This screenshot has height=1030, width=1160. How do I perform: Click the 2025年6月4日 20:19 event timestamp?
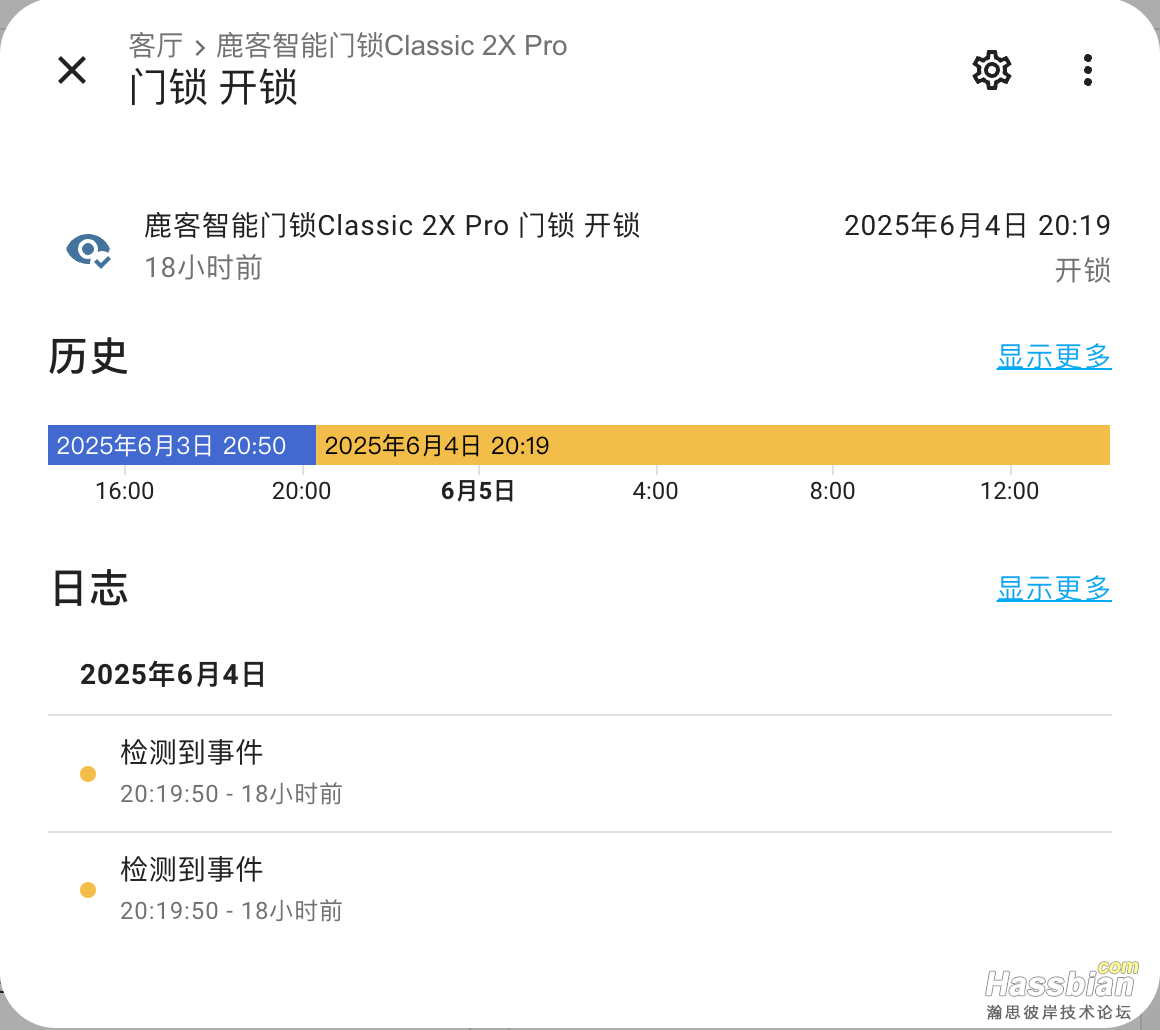[x=977, y=226]
